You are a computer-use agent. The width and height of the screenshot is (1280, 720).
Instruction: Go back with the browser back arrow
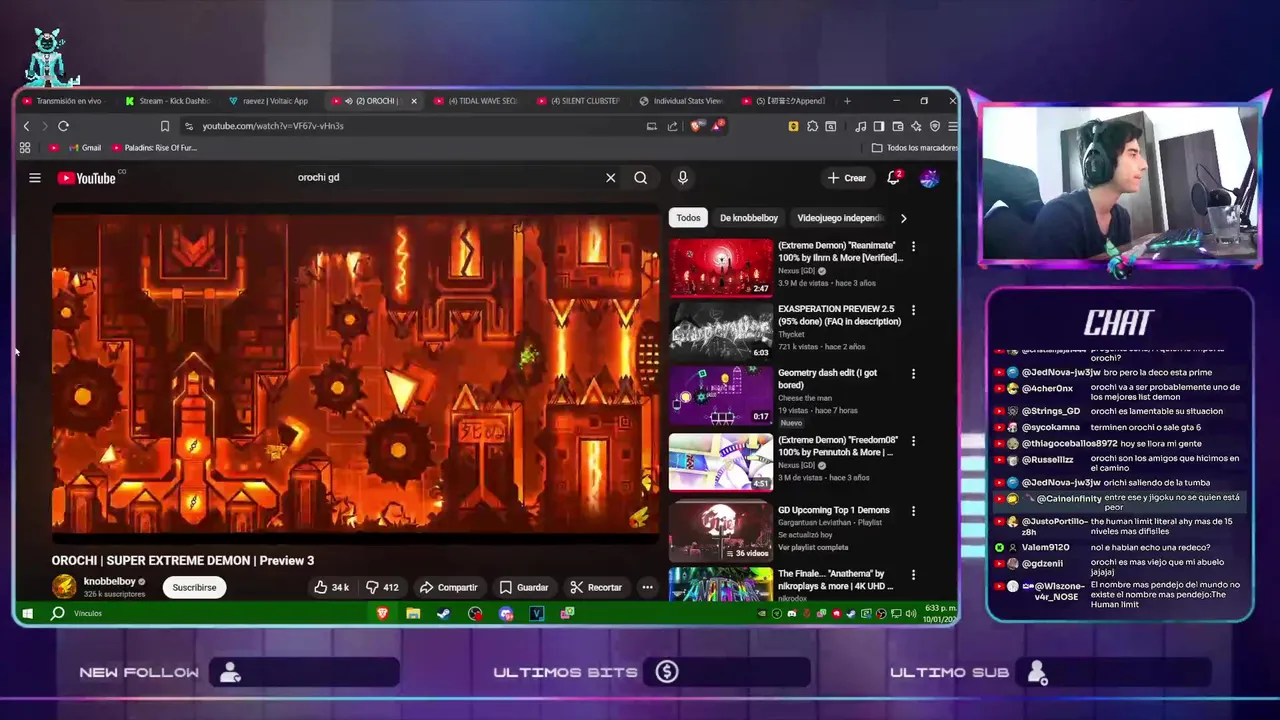[x=27, y=126]
